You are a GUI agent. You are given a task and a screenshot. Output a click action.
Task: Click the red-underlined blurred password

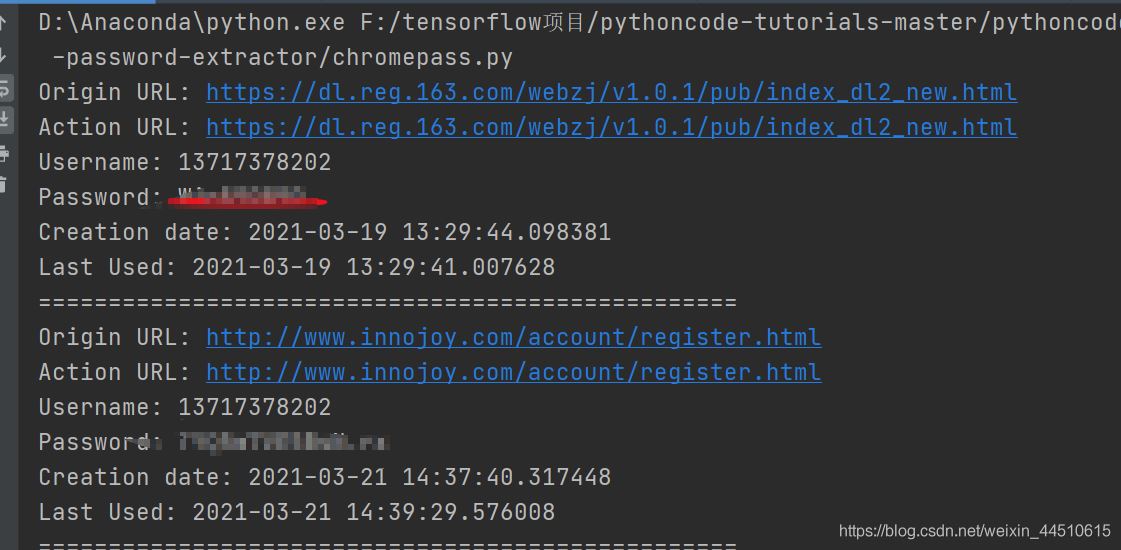[x=244, y=196]
